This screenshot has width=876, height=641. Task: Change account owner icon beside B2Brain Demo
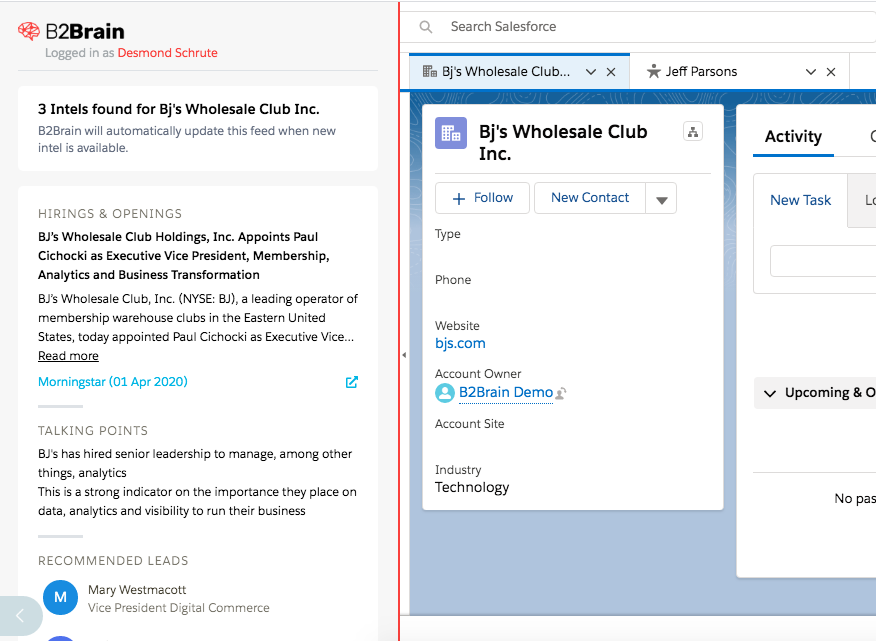(x=561, y=393)
